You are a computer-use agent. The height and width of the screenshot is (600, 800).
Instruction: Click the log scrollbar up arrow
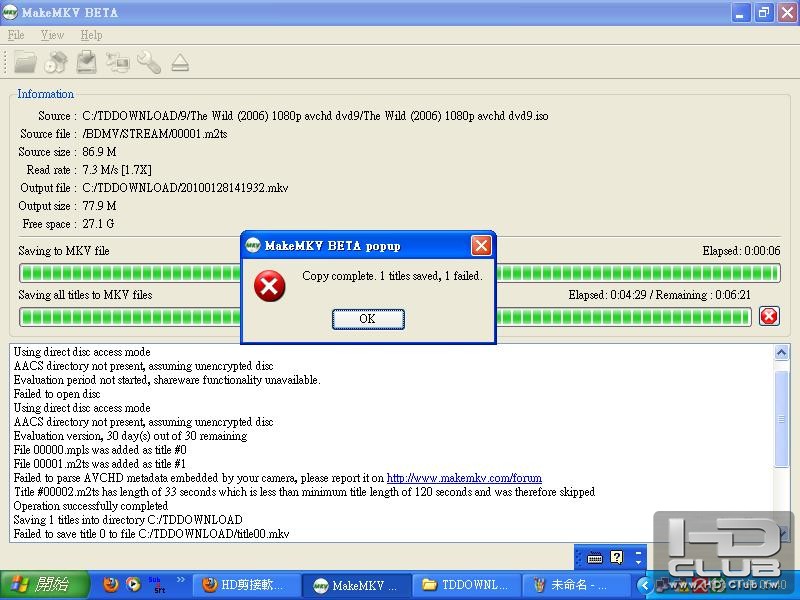[x=782, y=352]
